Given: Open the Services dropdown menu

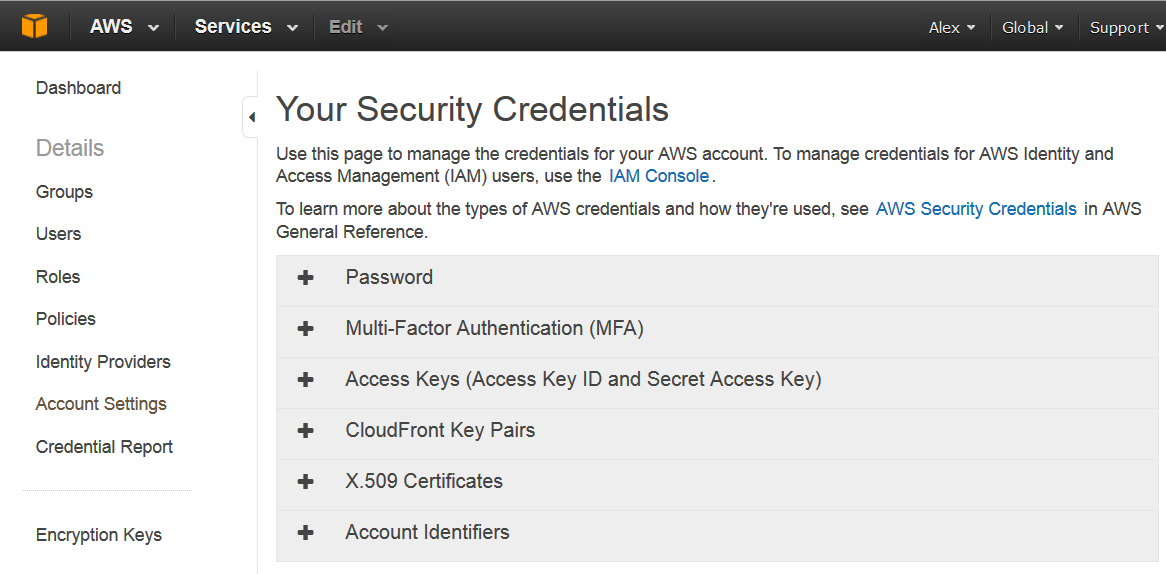Looking at the screenshot, I should (x=246, y=27).
